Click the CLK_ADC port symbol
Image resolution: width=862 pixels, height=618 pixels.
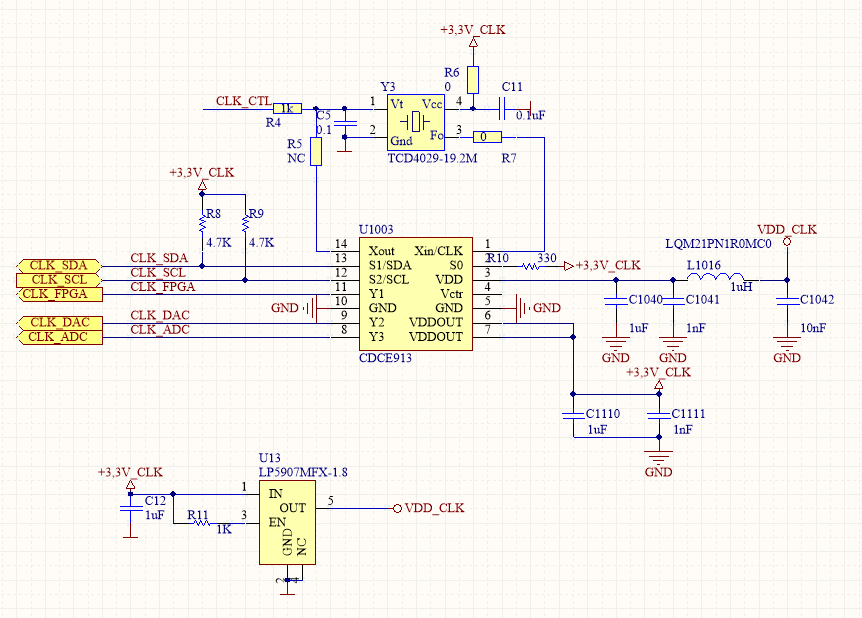pyautogui.click(x=59, y=337)
